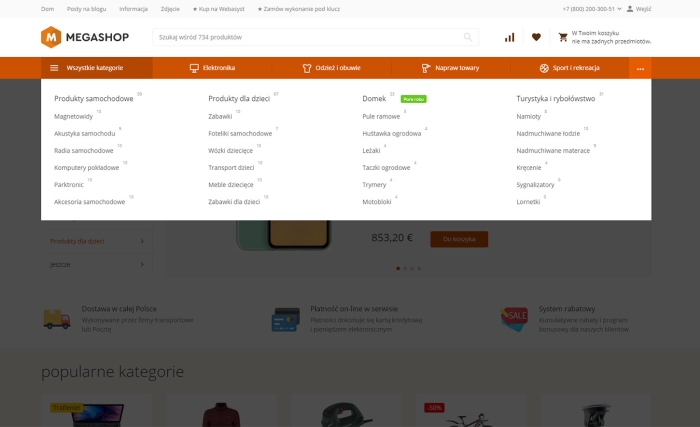Open Nadmuchiwane łodzie subcategory
Screen dimensions: 700x427
pos(548,134)
